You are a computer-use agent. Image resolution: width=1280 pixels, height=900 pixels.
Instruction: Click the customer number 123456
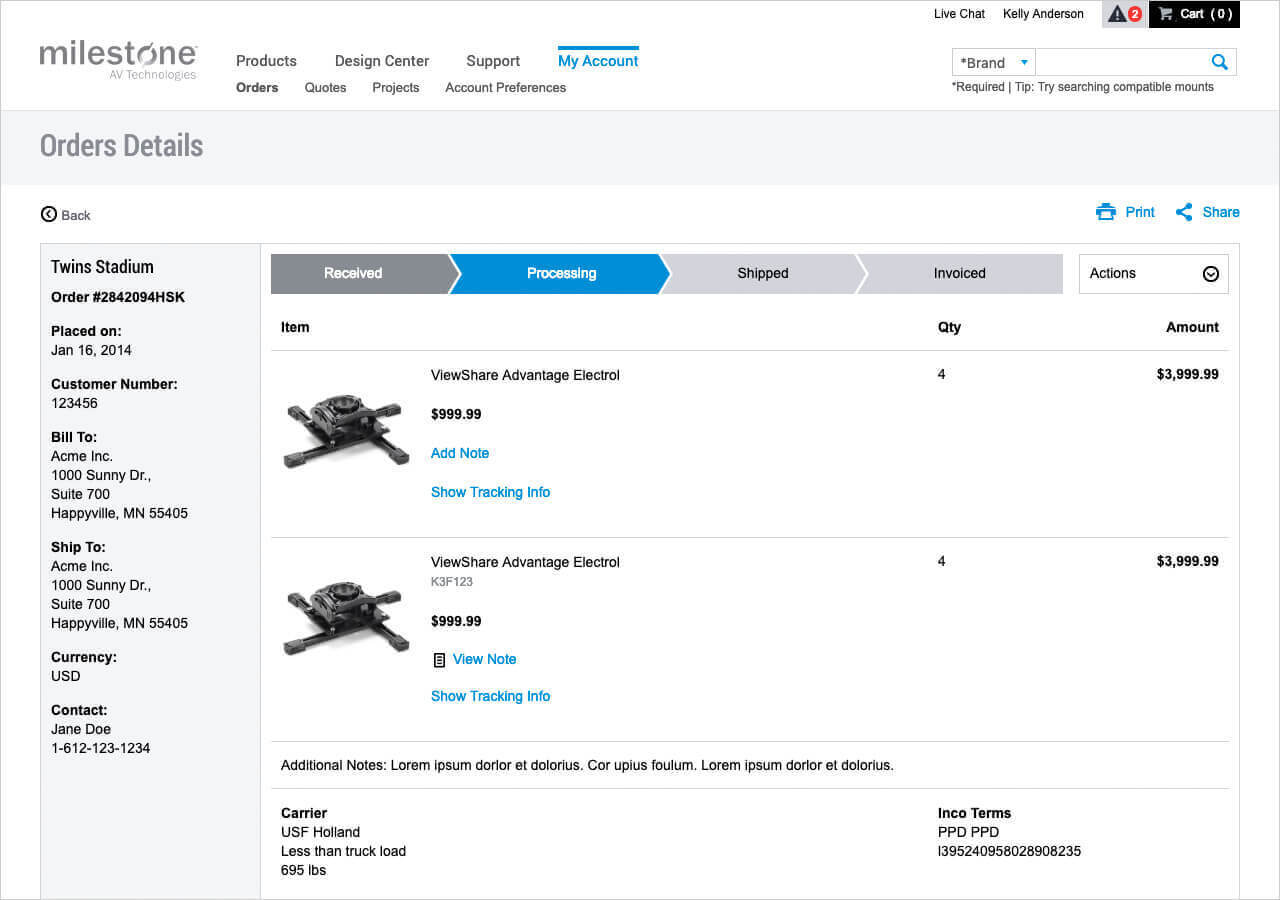click(x=74, y=403)
